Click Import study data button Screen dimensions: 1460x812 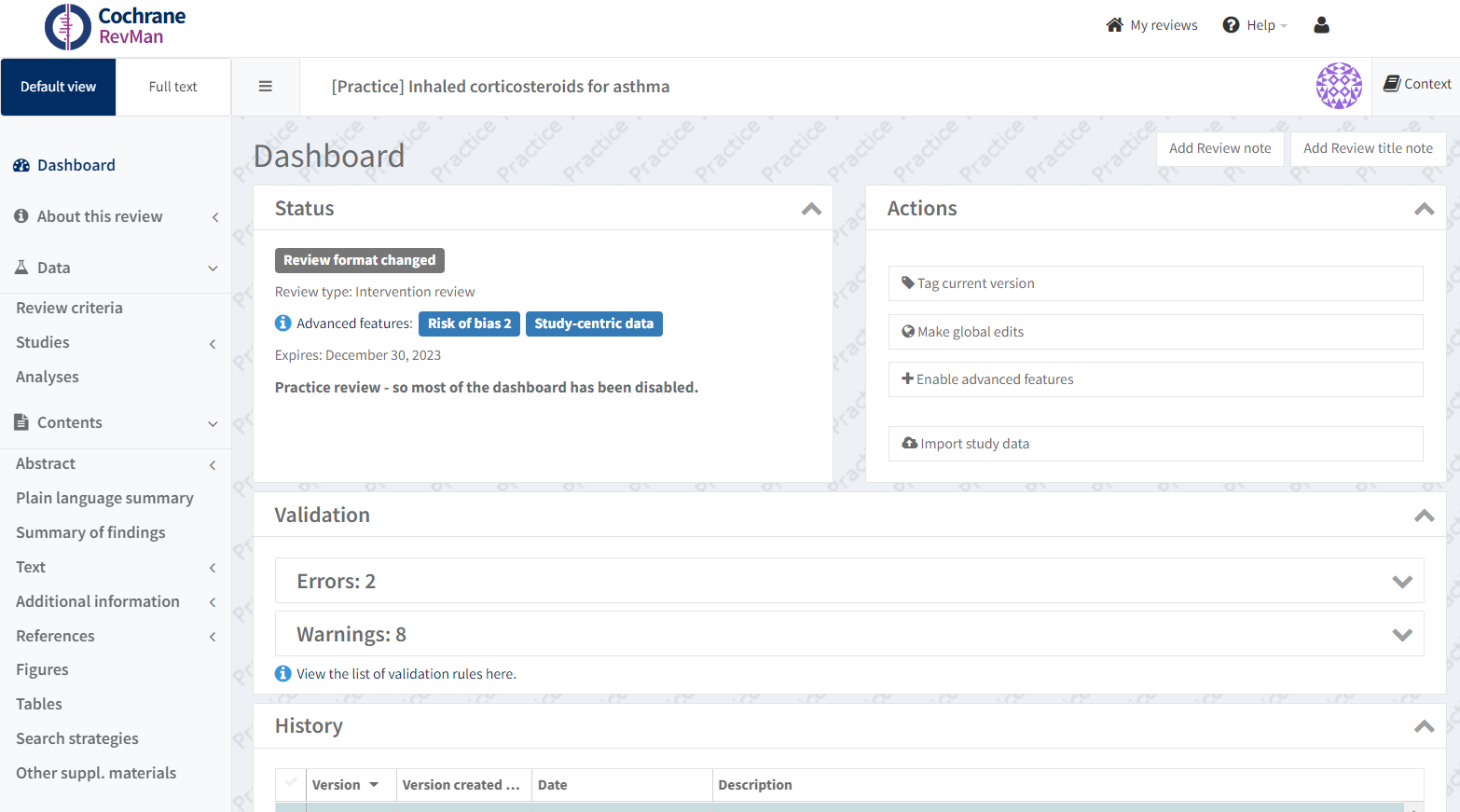(x=1155, y=444)
